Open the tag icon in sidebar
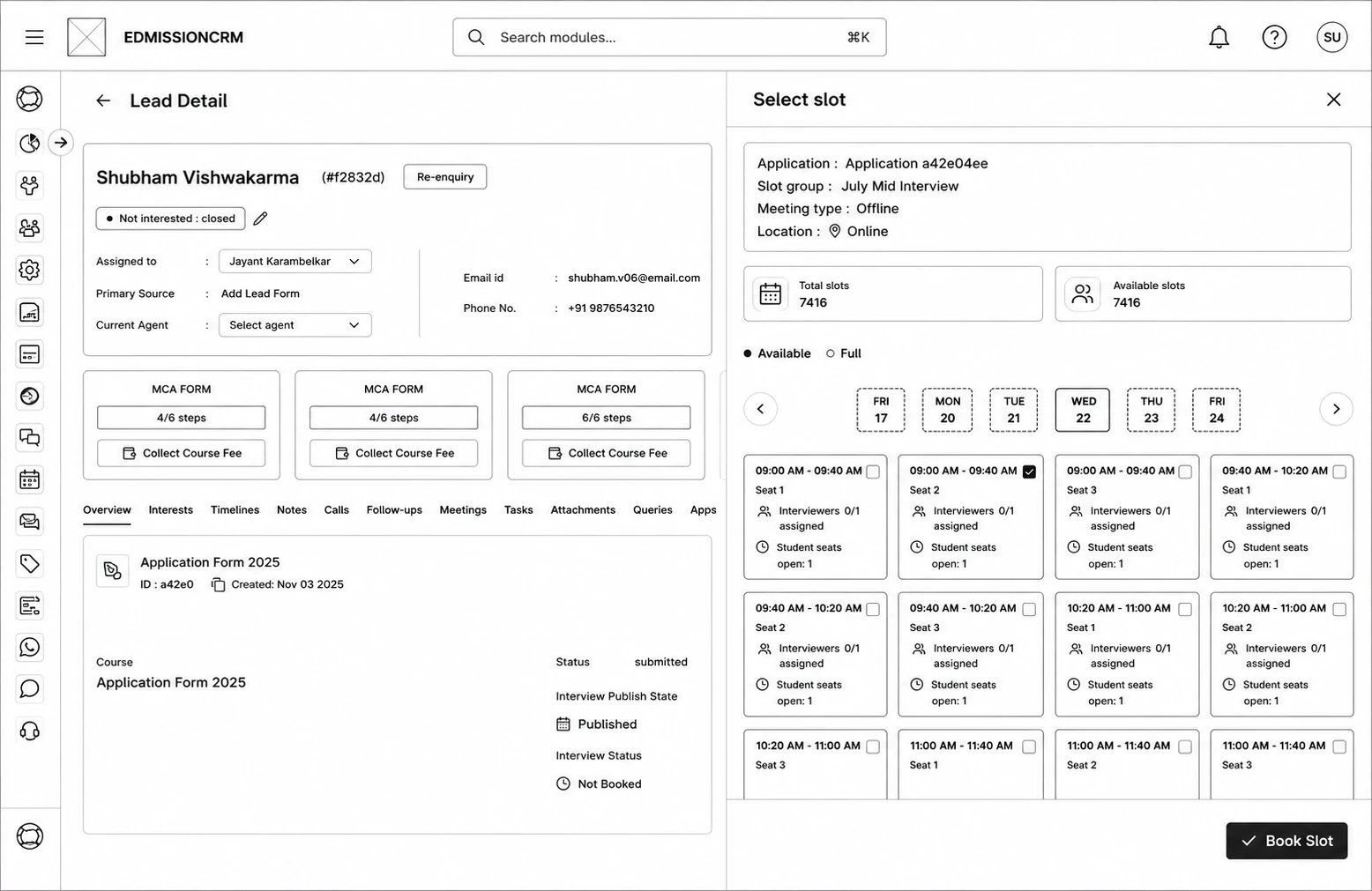This screenshot has width=1372, height=891. click(x=30, y=563)
